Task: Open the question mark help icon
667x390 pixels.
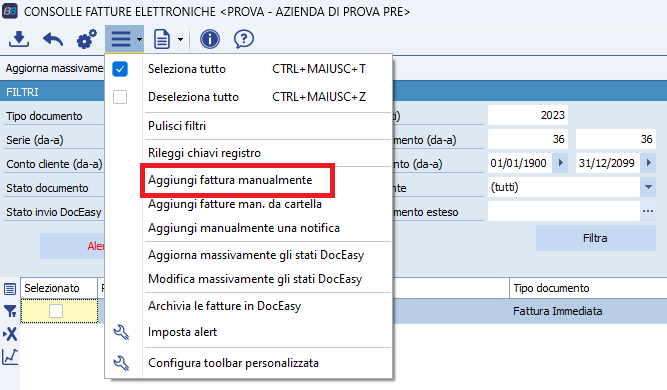Action: coord(244,39)
